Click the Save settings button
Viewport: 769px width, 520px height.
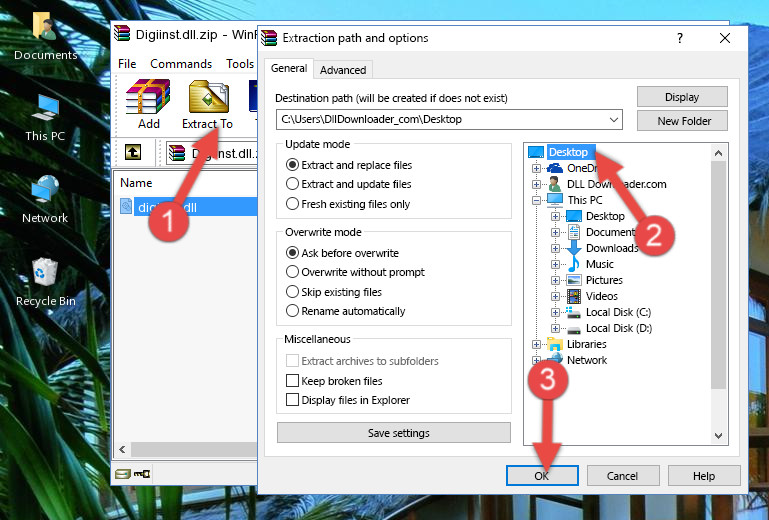pos(394,433)
